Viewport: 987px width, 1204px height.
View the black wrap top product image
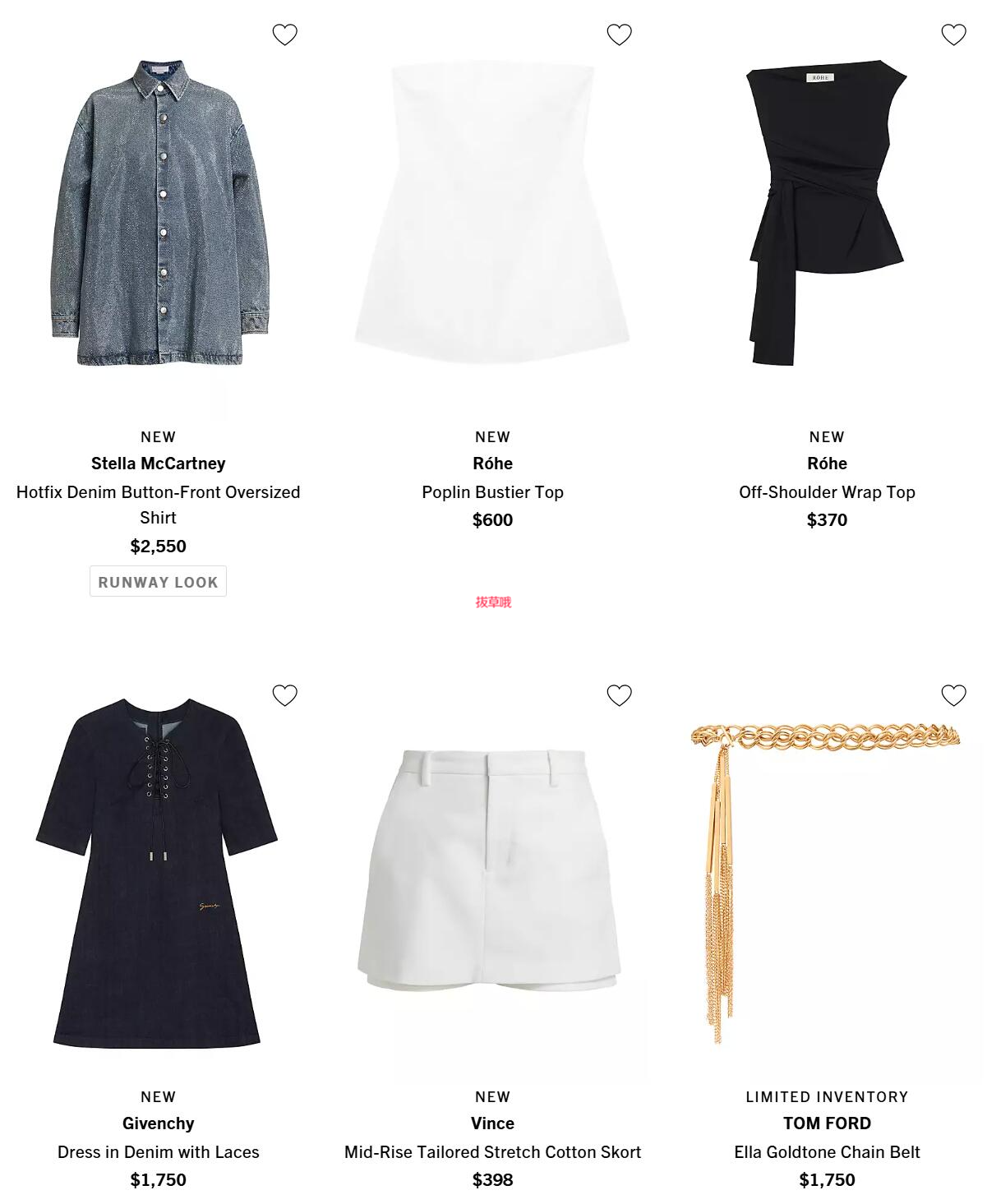[827, 213]
